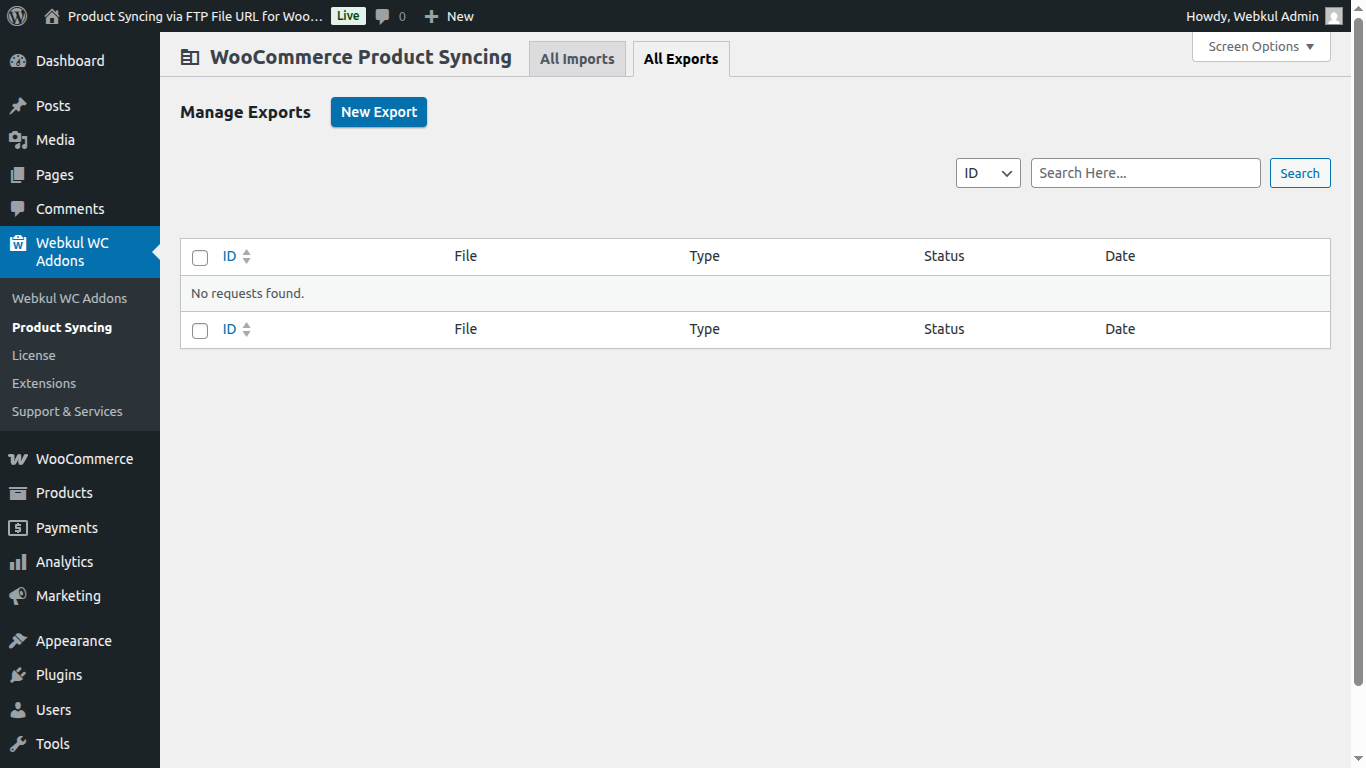Screen dimensions: 1366x768
Task: Click inside the Search Here field
Action: (x=1145, y=172)
